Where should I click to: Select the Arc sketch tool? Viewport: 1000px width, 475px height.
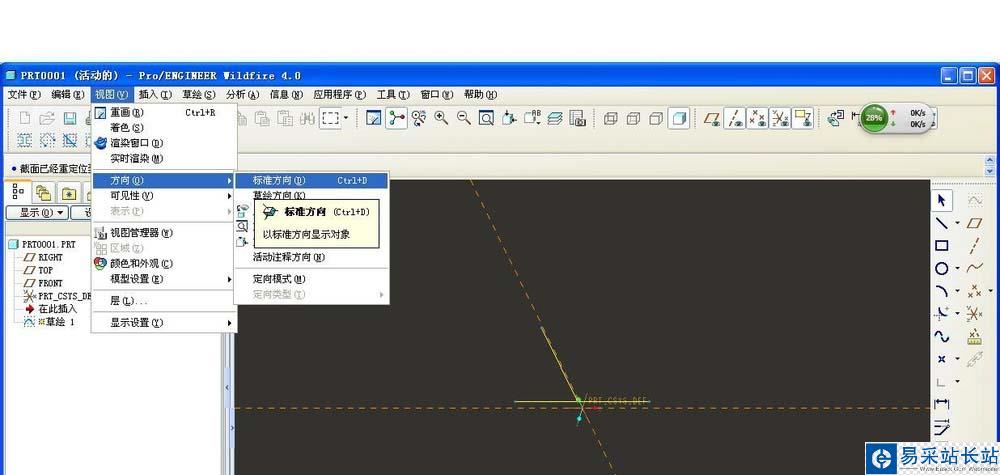(941, 291)
